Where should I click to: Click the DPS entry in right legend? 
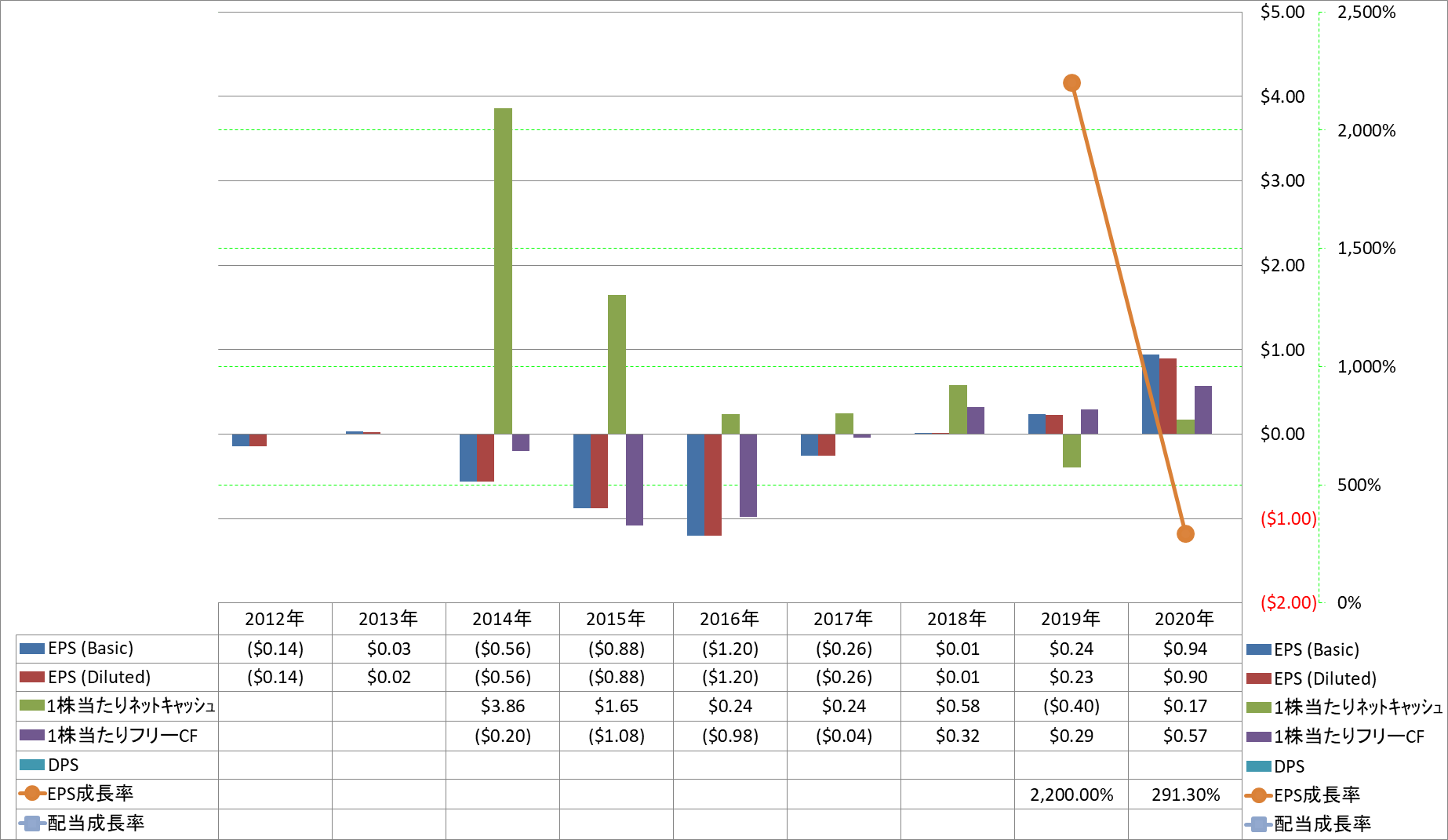click(x=1276, y=766)
